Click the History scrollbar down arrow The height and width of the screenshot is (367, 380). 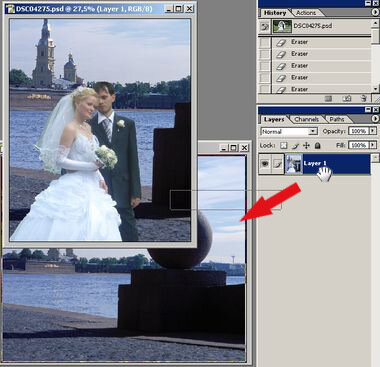click(376, 89)
